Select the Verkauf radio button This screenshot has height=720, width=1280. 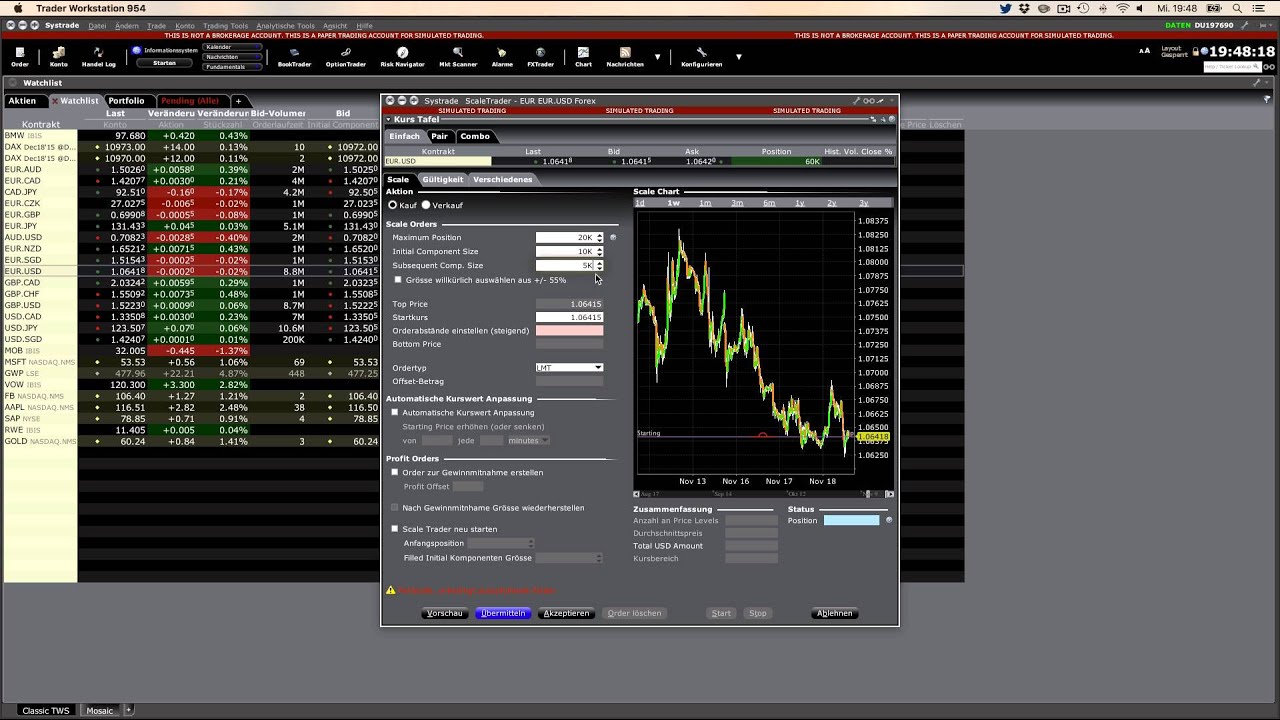click(x=426, y=205)
